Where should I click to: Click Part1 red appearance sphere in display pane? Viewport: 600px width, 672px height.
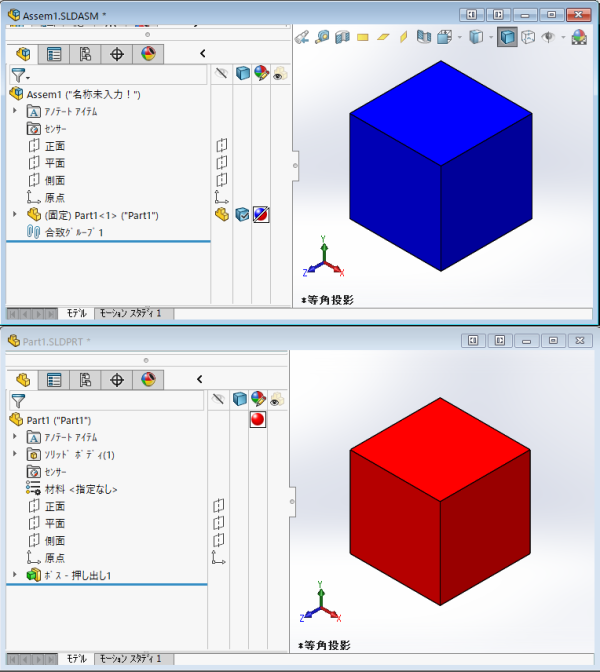point(258,420)
